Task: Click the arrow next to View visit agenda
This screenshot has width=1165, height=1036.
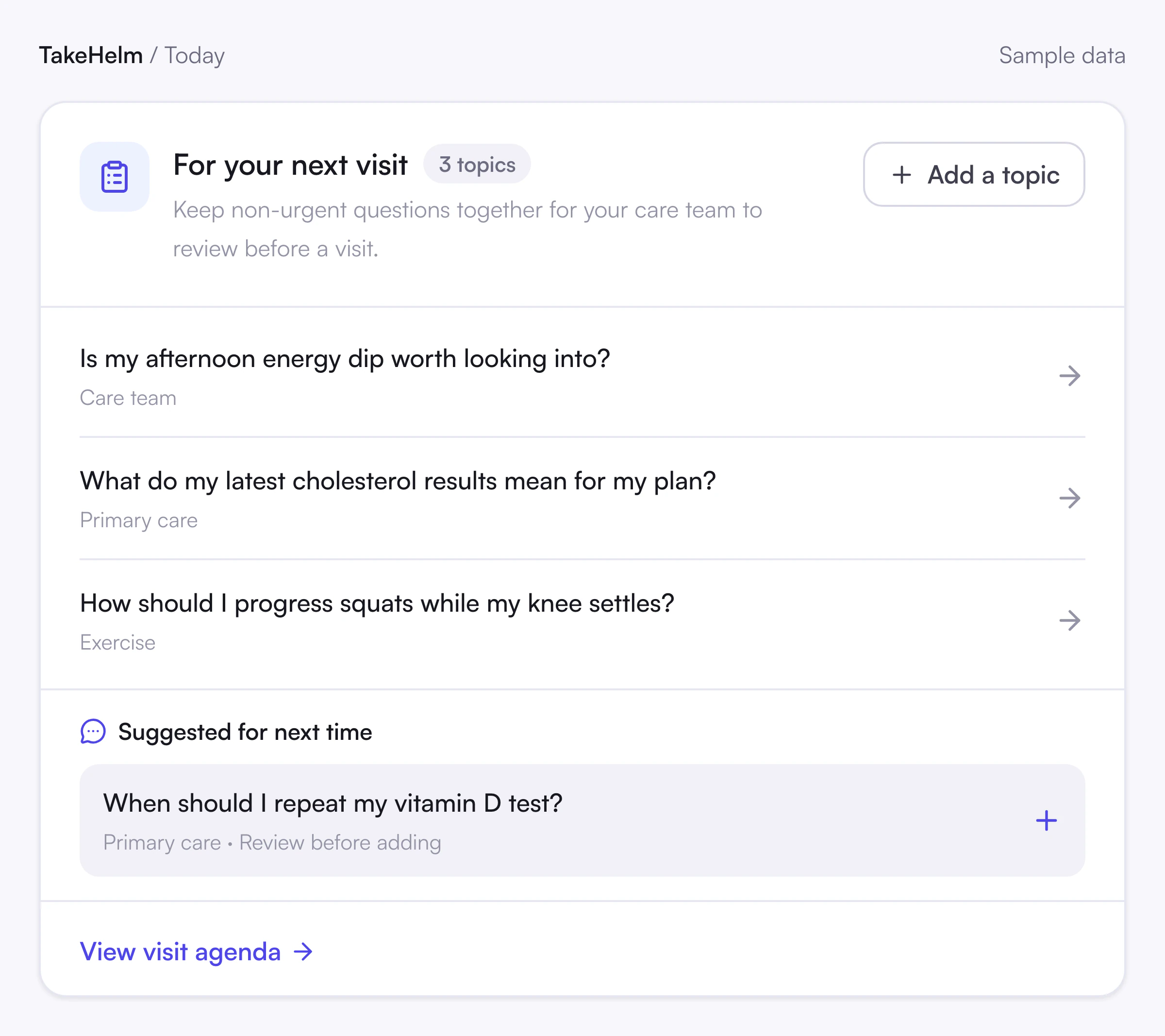Action: 302,952
